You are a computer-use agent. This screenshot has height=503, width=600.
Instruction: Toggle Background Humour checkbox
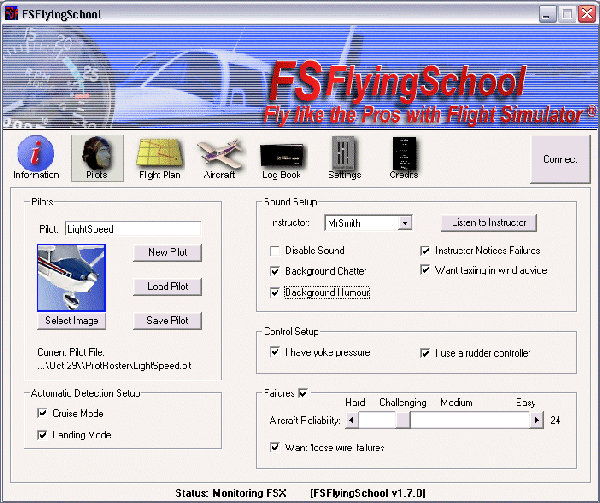point(275,293)
